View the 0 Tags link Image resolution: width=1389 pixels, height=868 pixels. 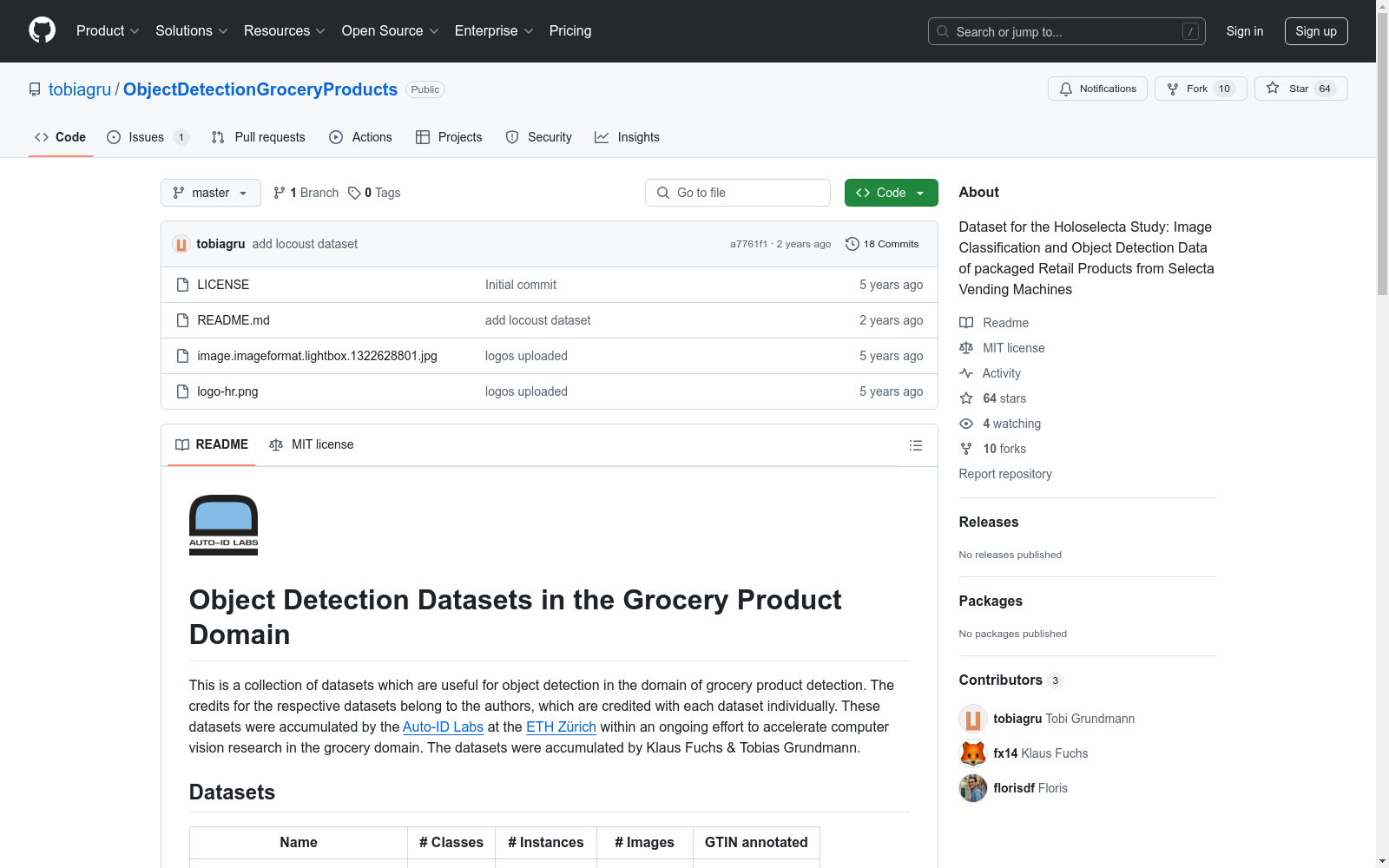click(x=374, y=193)
